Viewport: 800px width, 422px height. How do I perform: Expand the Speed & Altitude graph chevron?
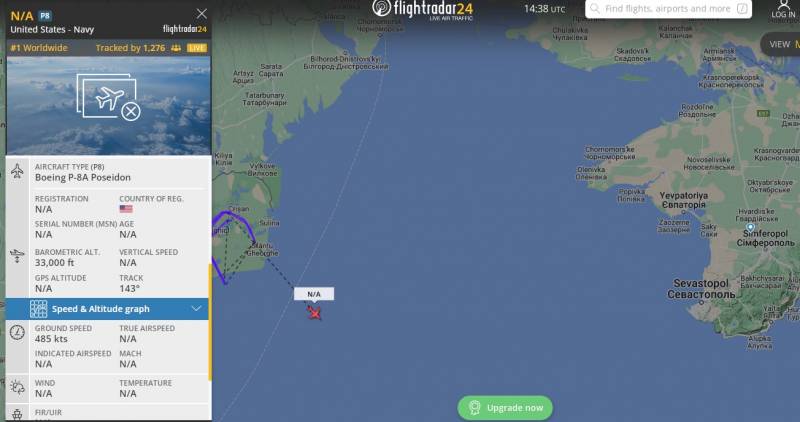click(196, 308)
